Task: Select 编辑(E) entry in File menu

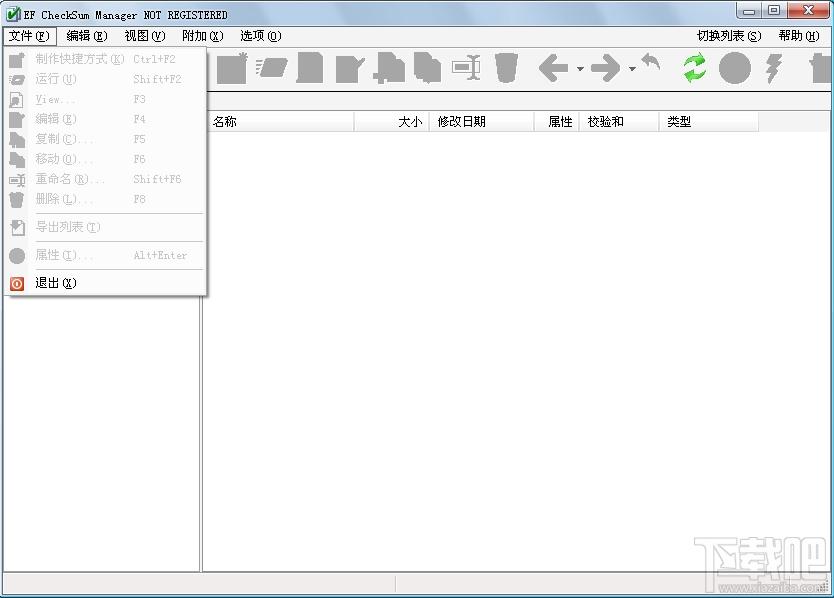Action: click(x=105, y=119)
